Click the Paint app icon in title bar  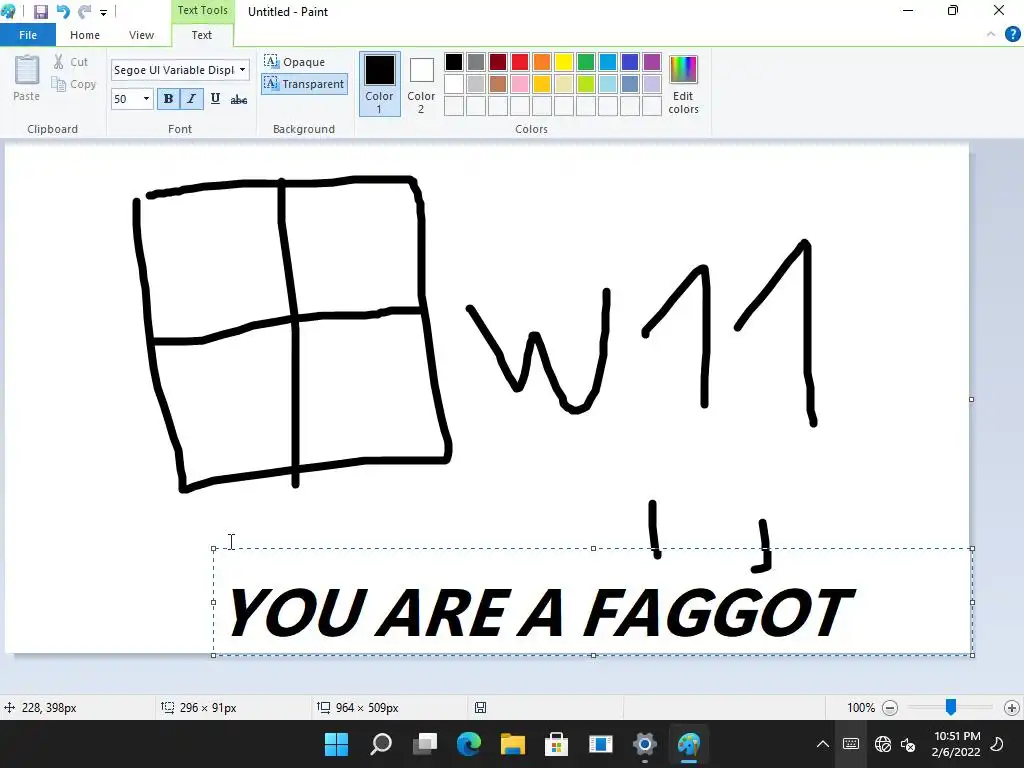(x=8, y=12)
